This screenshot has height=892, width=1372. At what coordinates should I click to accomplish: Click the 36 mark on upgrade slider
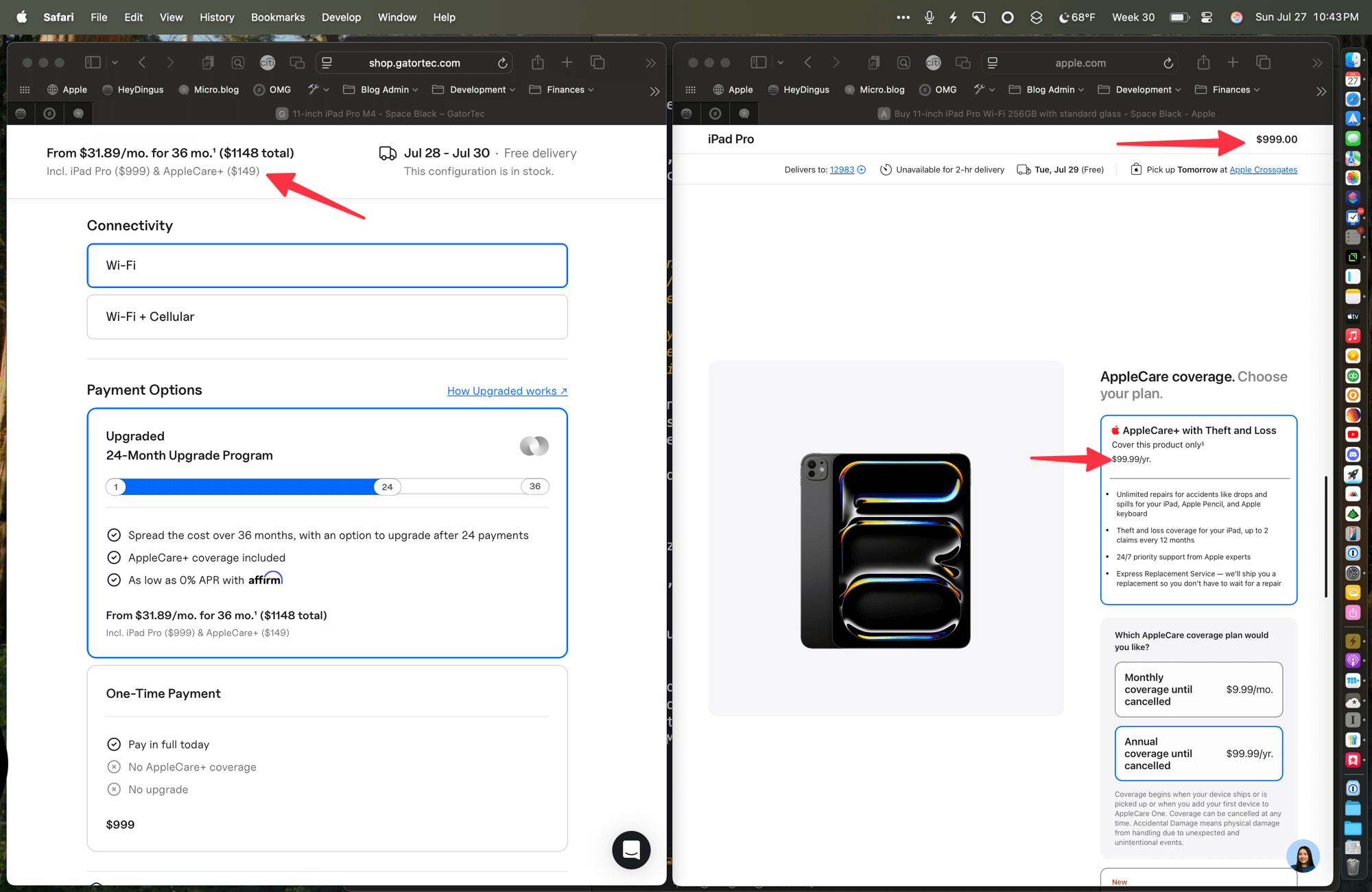pyautogui.click(x=534, y=486)
